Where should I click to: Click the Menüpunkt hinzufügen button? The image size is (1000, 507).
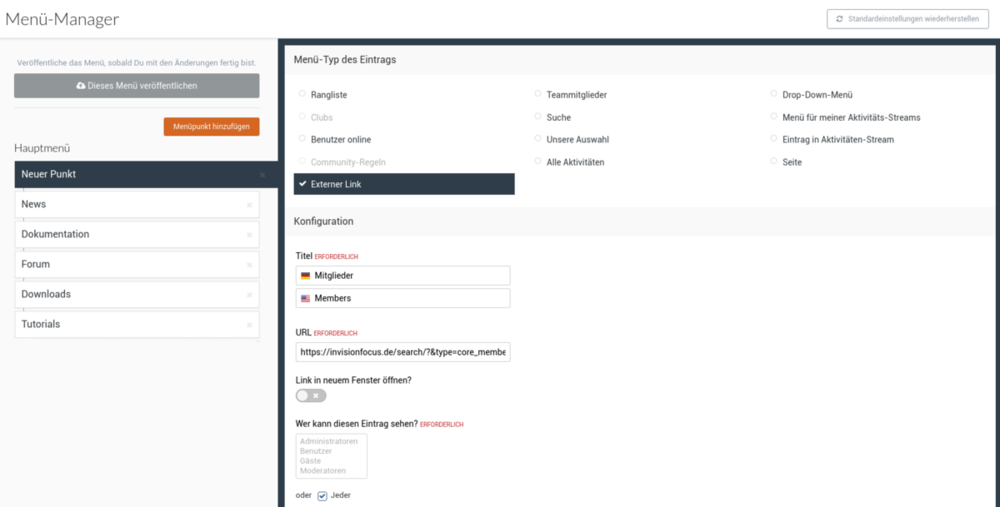pos(211,127)
